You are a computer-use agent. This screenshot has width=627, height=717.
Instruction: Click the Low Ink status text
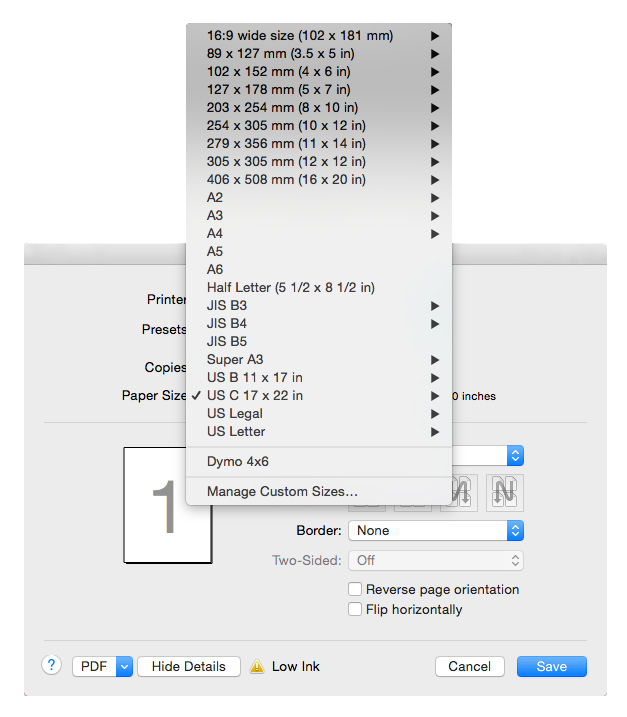click(x=295, y=667)
